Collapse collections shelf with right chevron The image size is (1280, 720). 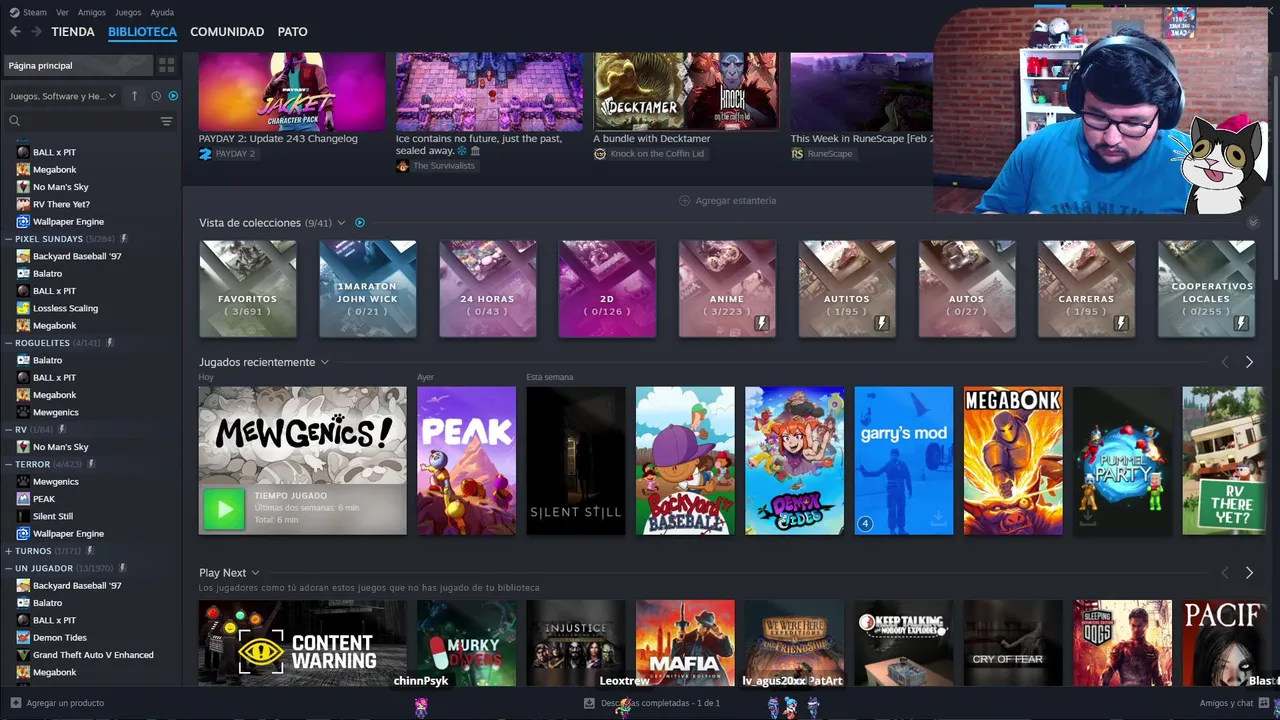click(x=1253, y=223)
